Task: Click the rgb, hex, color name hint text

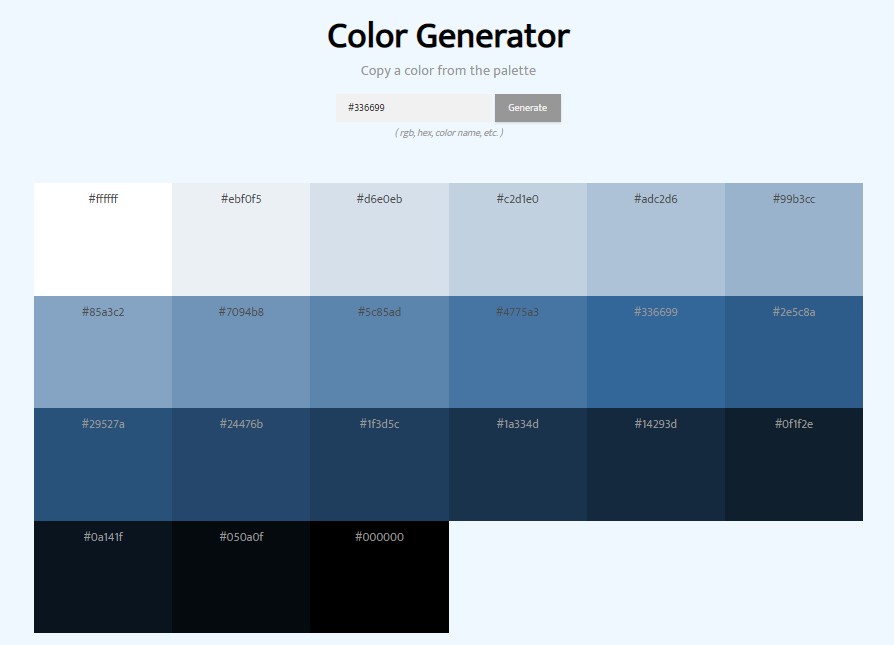Action: [449, 131]
